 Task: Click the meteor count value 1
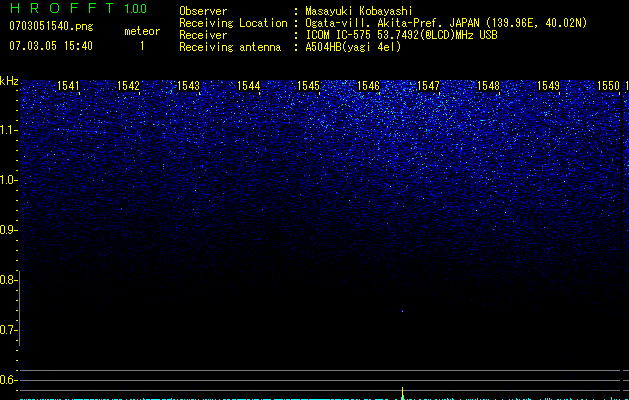142,46
